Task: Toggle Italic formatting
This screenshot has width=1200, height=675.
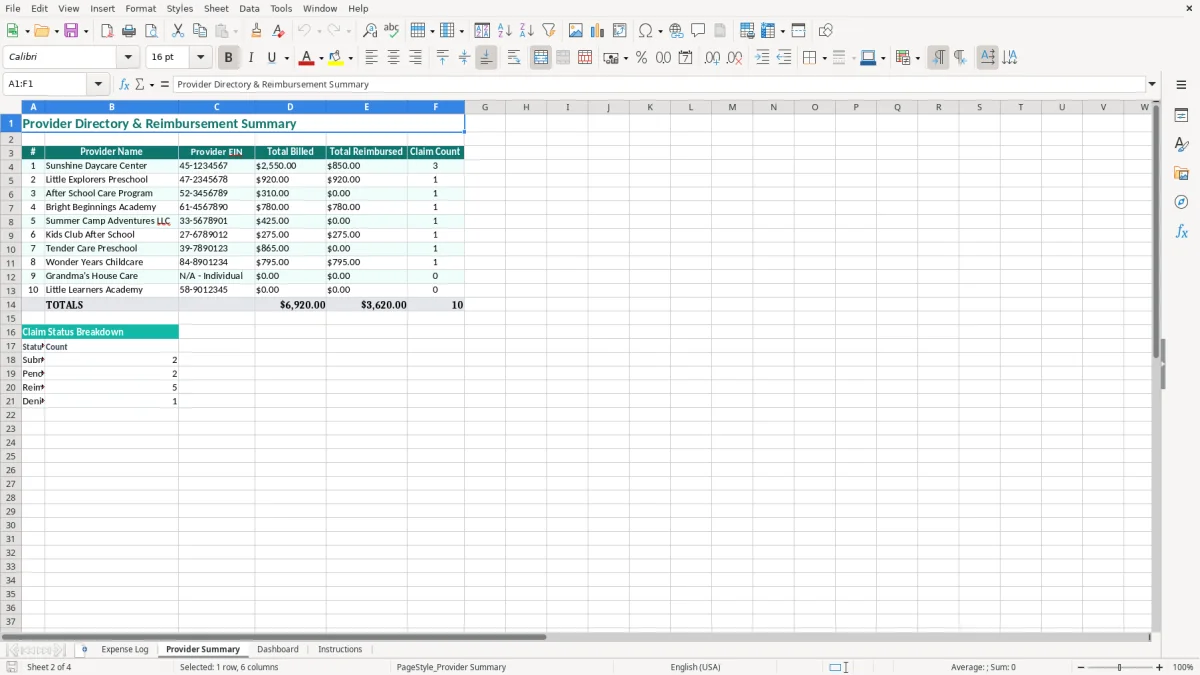Action: [x=251, y=58]
